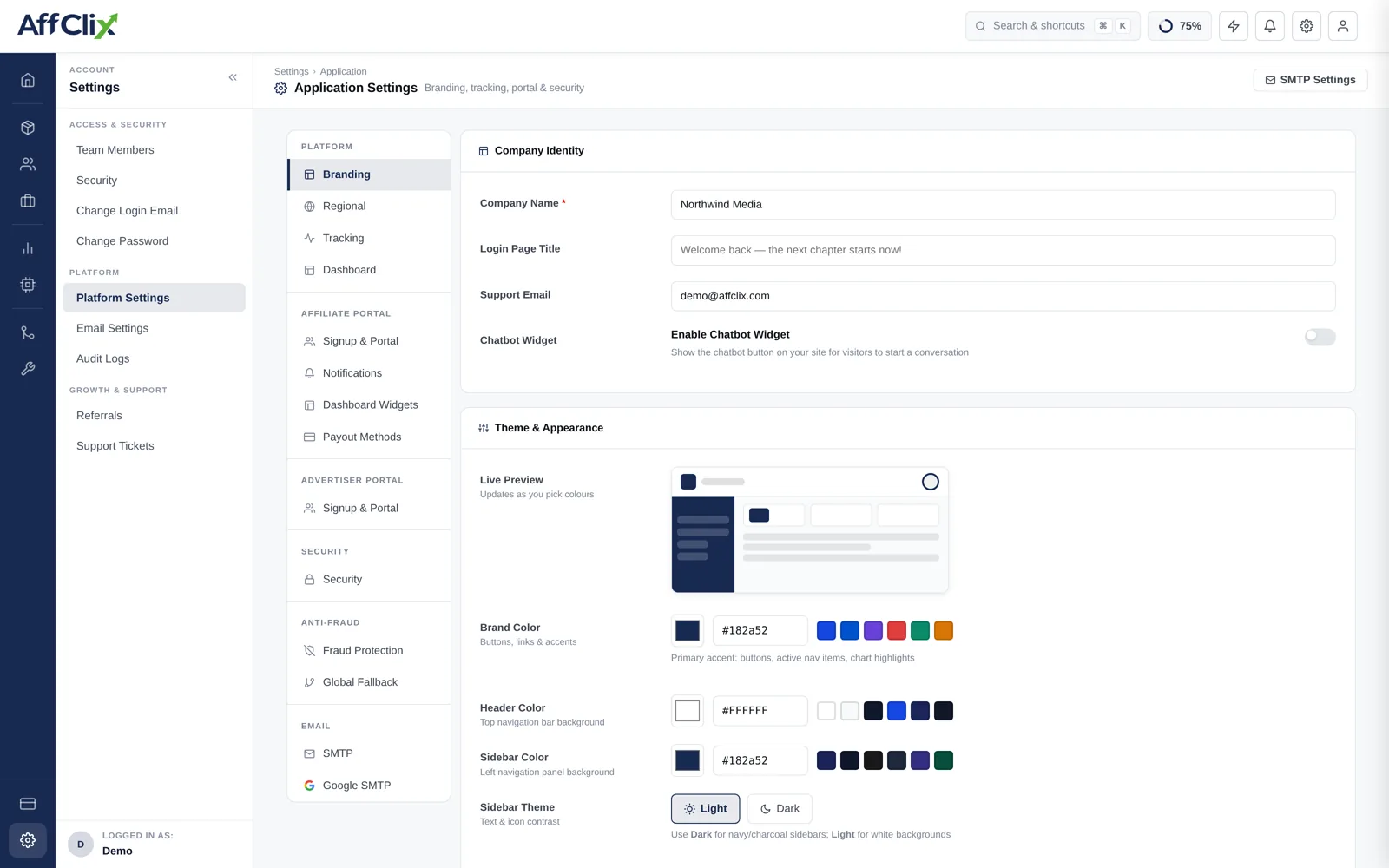Image resolution: width=1389 pixels, height=868 pixels.
Task: Pick the orange Brand Color preset
Action: [944, 631]
